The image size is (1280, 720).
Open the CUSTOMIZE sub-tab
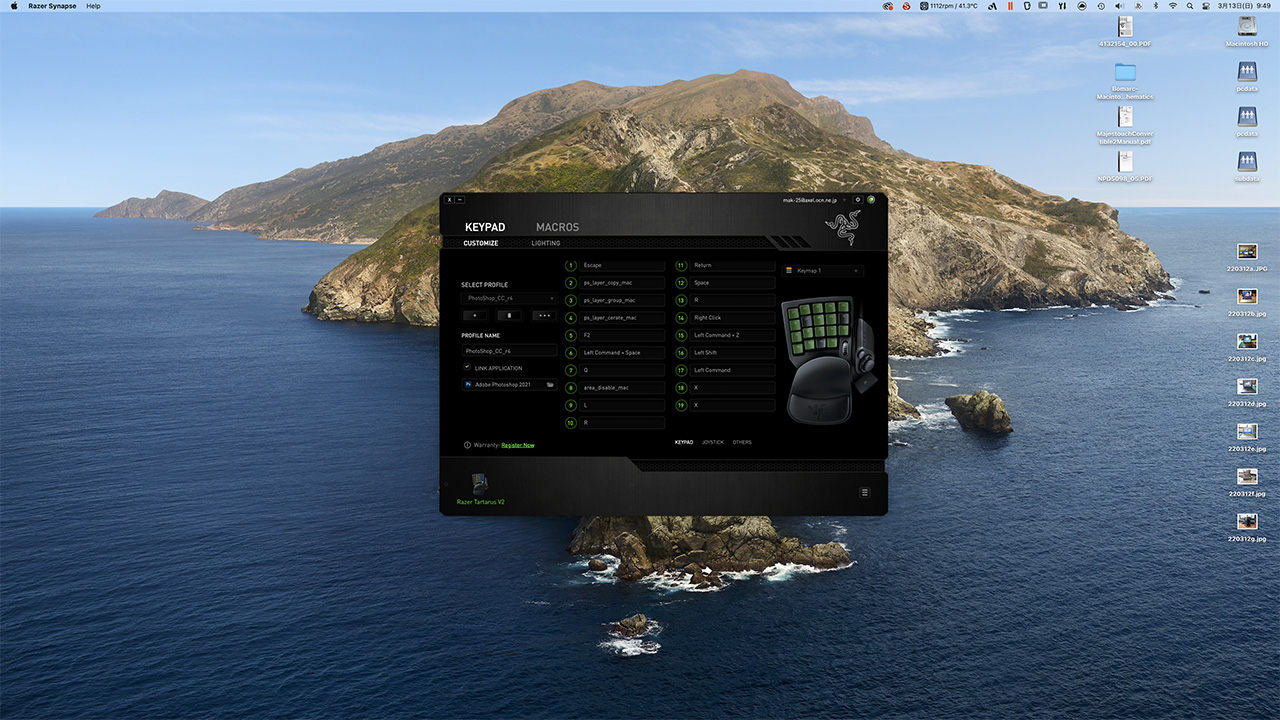481,243
